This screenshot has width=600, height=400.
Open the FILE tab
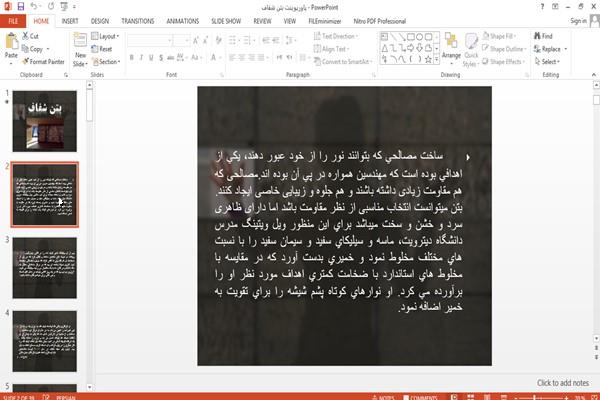(13, 21)
